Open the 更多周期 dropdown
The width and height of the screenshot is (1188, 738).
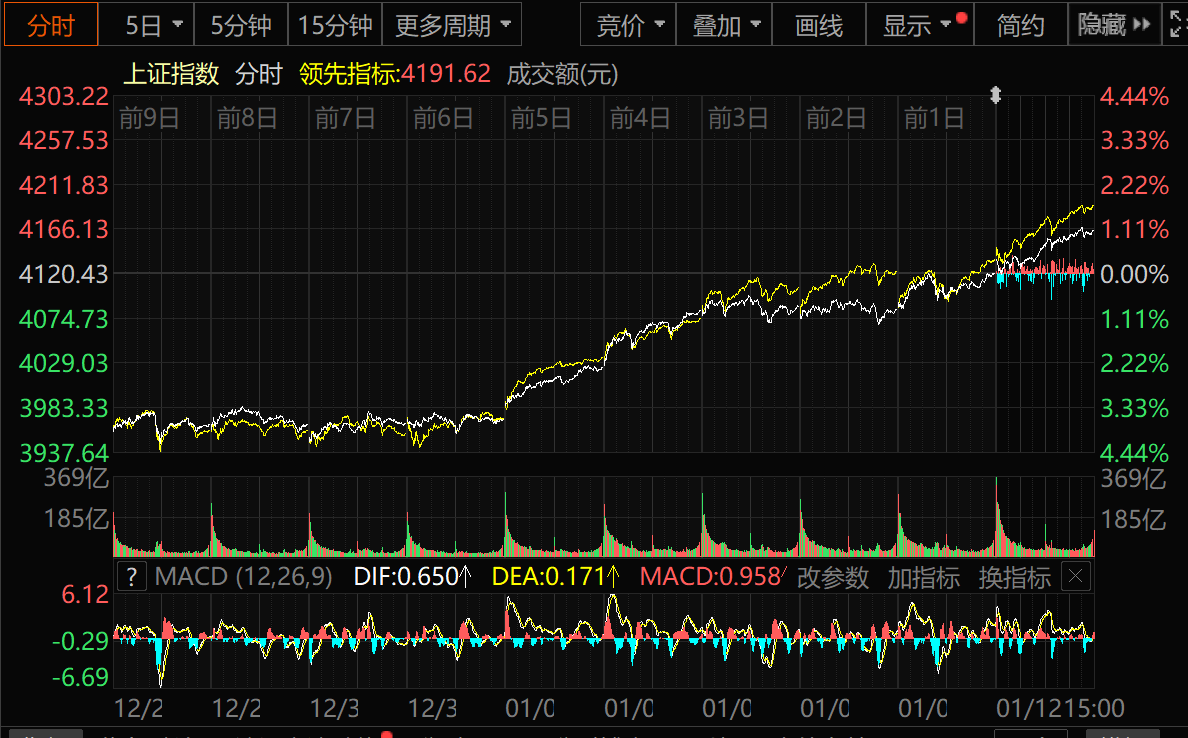click(453, 25)
